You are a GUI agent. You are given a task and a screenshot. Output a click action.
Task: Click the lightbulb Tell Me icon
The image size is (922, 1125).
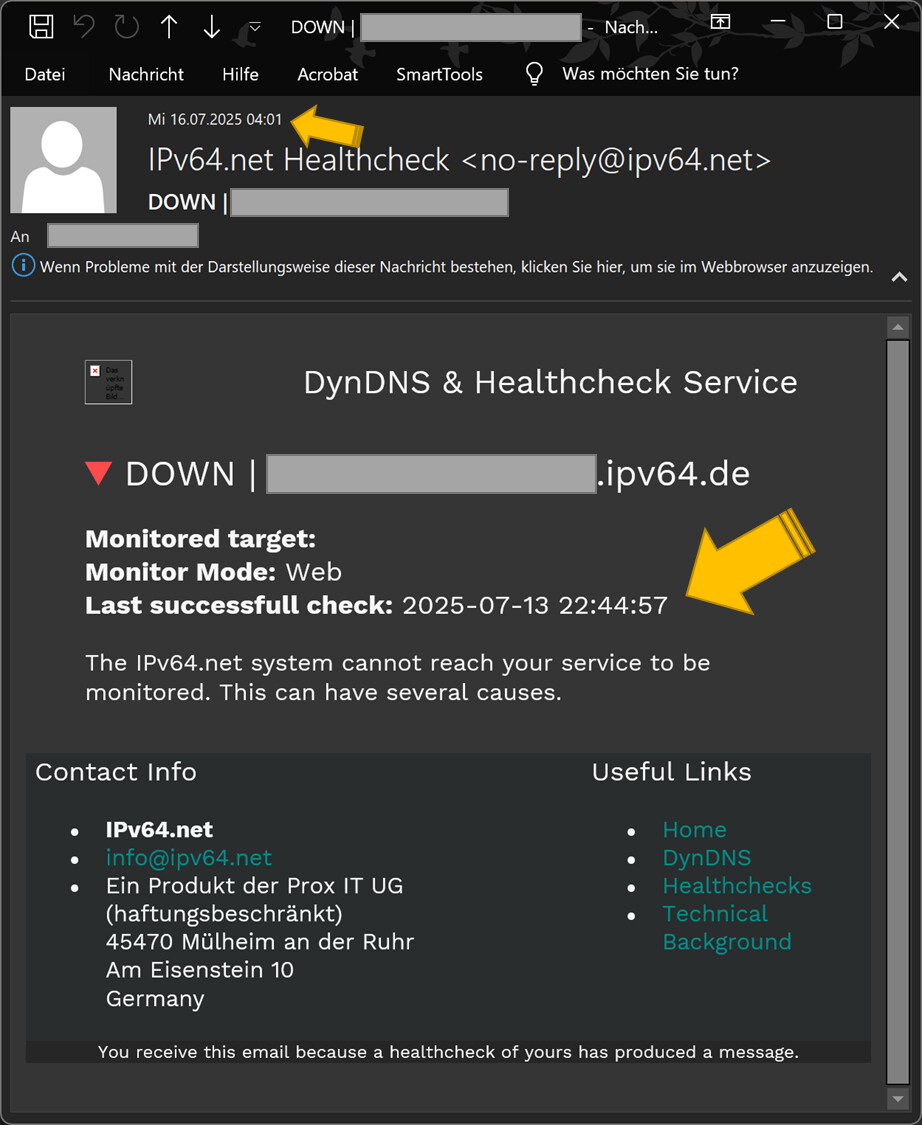(x=535, y=74)
